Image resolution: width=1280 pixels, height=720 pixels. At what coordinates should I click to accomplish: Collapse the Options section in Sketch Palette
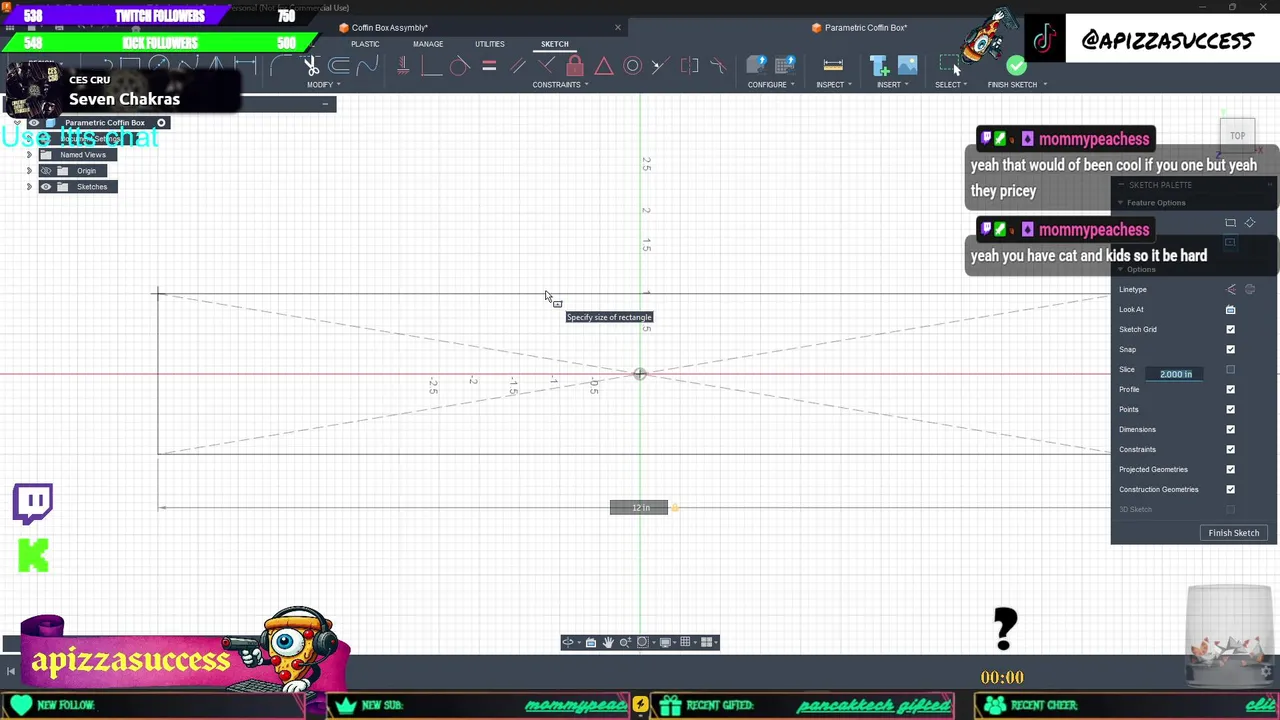pyautogui.click(x=1121, y=270)
